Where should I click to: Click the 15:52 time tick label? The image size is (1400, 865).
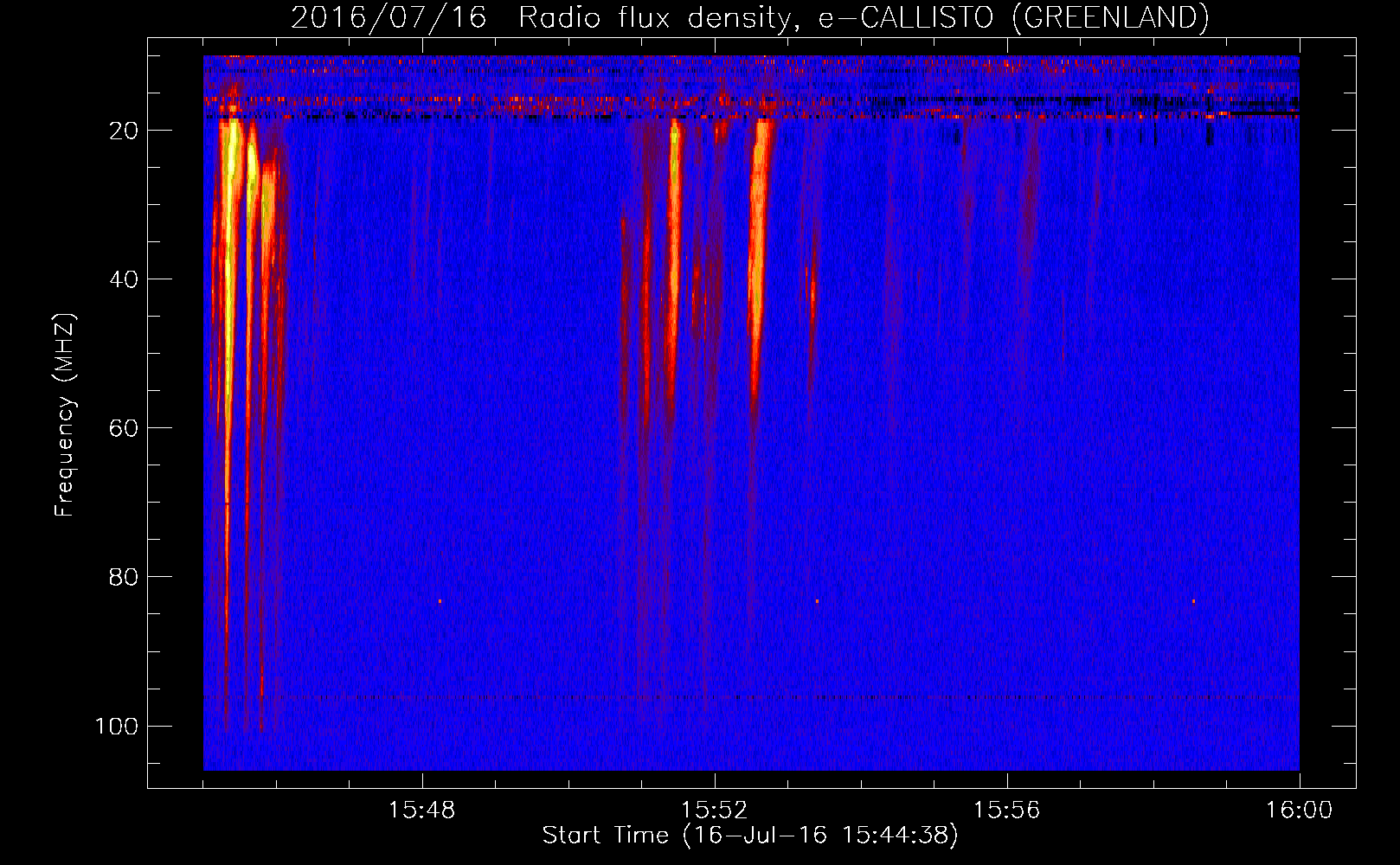coord(714,811)
